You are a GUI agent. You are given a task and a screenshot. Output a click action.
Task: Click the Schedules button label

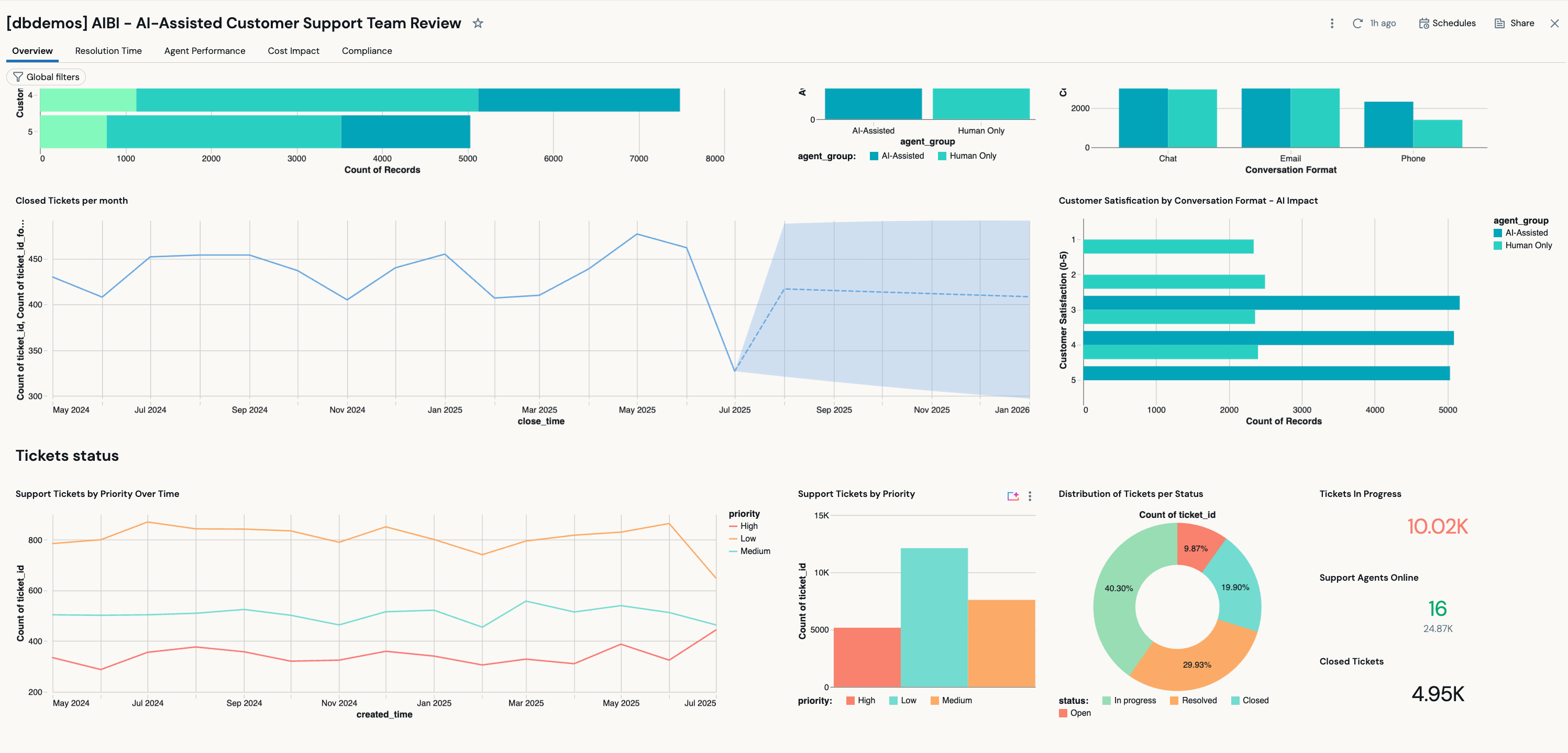(1453, 23)
